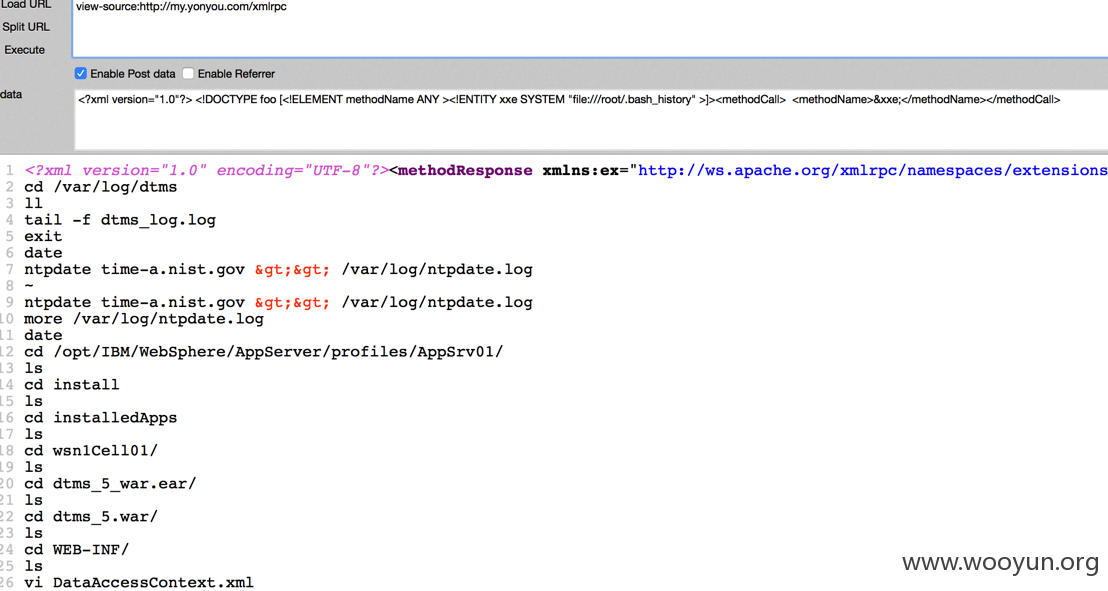Screen dimensions: 1108x591
Task: Click the 'cd install' line
Action: pos(72,385)
